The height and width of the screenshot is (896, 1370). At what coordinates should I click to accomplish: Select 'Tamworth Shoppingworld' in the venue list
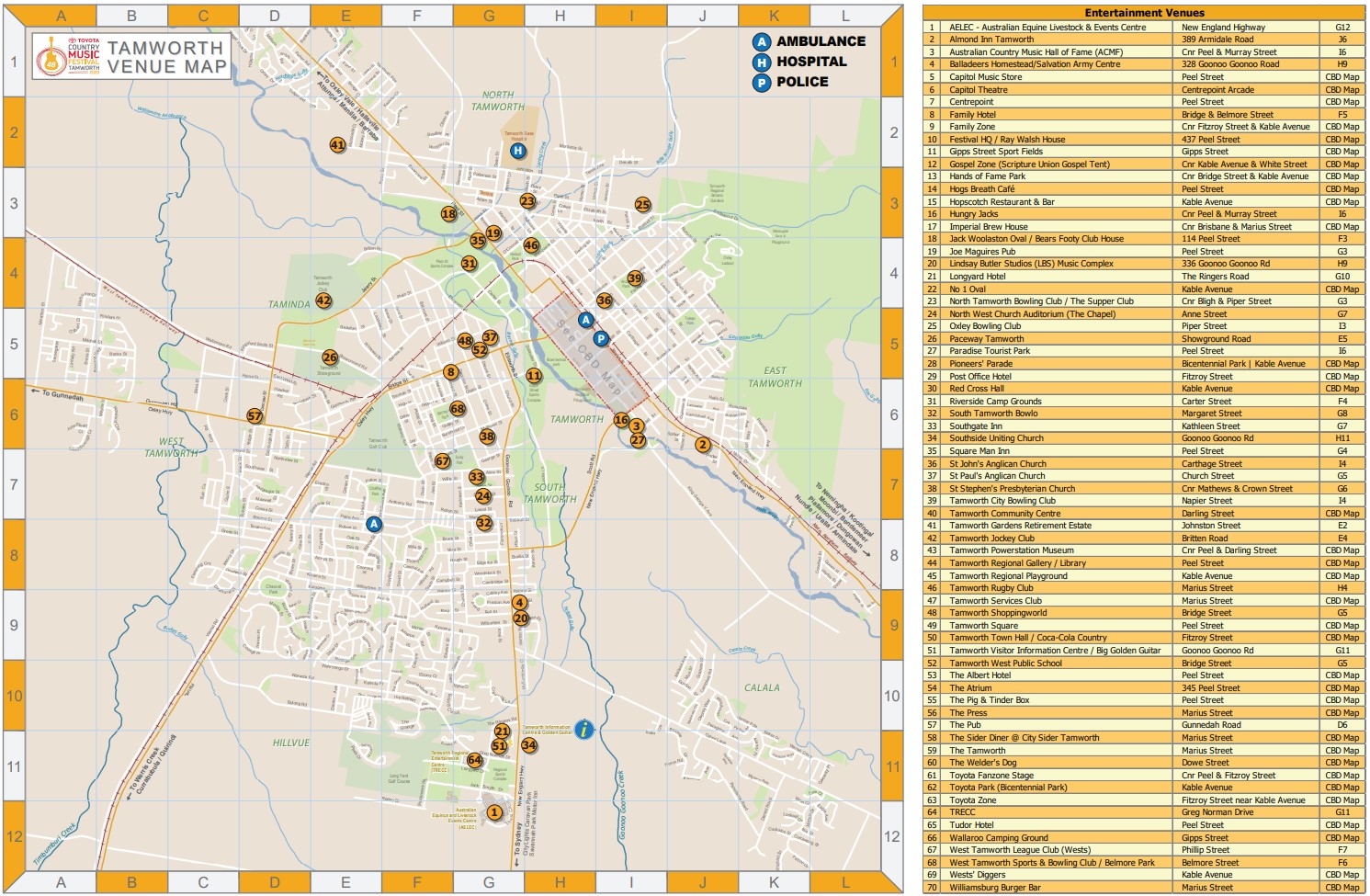pos(998,613)
